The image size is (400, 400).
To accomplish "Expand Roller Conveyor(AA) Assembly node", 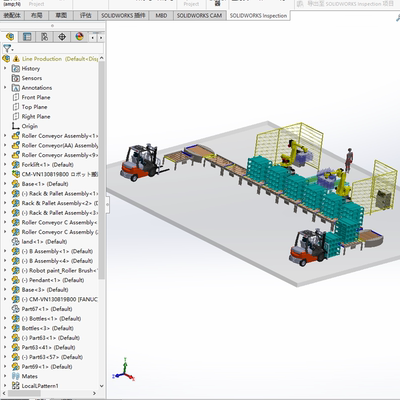I will [5, 146].
